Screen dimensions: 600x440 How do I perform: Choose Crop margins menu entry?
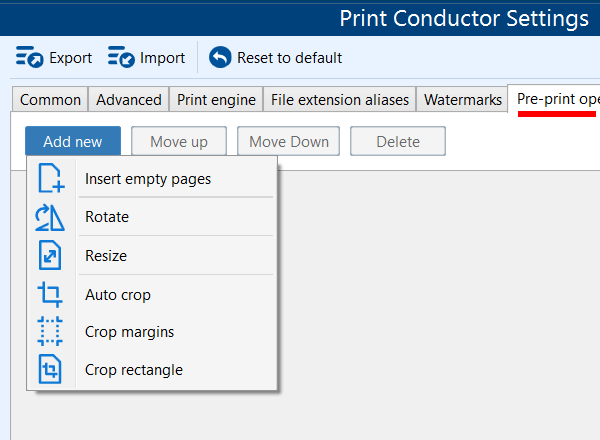pyautogui.click(x=152, y=332)
